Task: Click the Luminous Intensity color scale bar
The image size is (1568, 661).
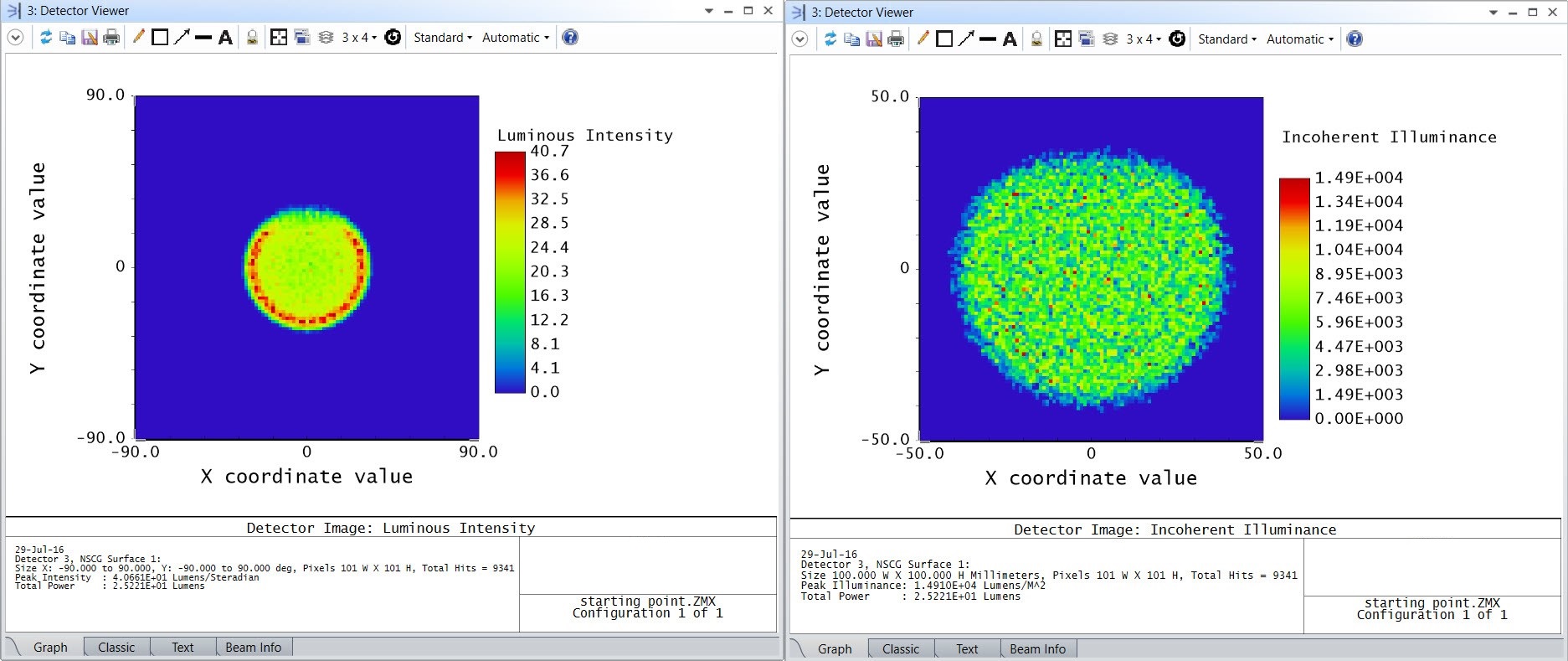Action: pyautogui.click(x=510, y=272)
